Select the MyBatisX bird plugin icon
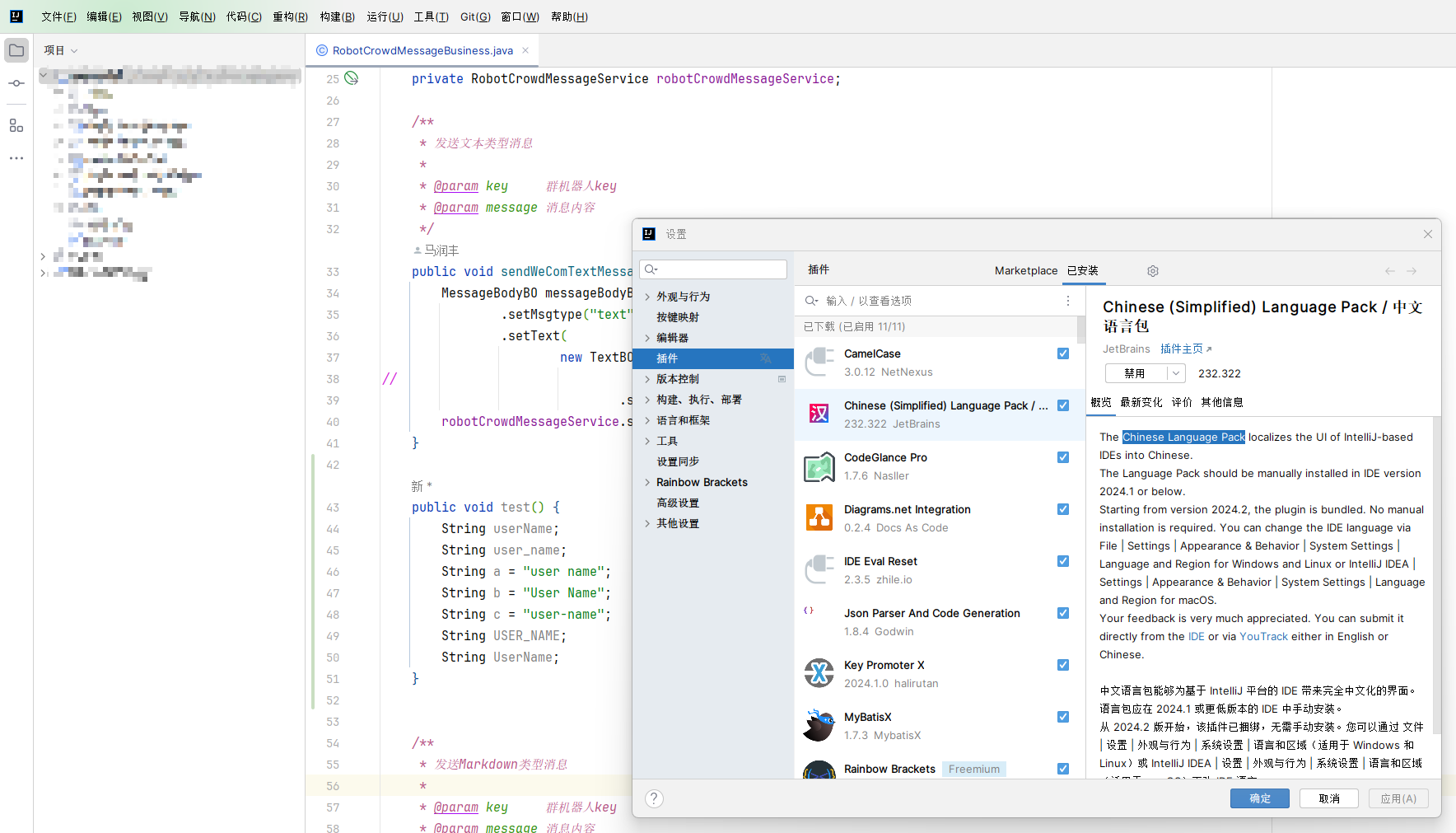This screenshot has width=1456, height=833. coord(819,726)
